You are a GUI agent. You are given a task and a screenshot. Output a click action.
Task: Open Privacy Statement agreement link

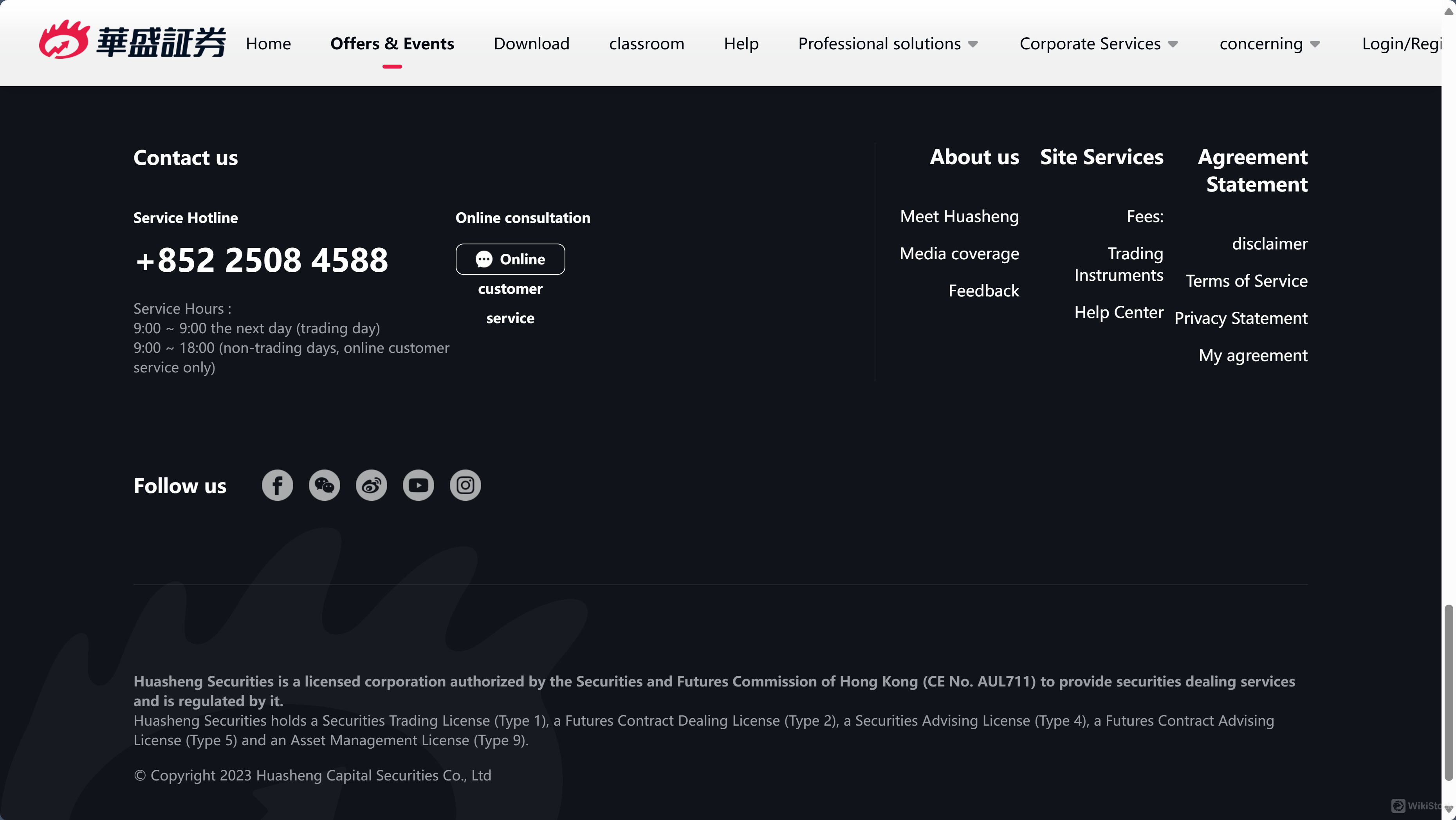[x=1241, y=317]
